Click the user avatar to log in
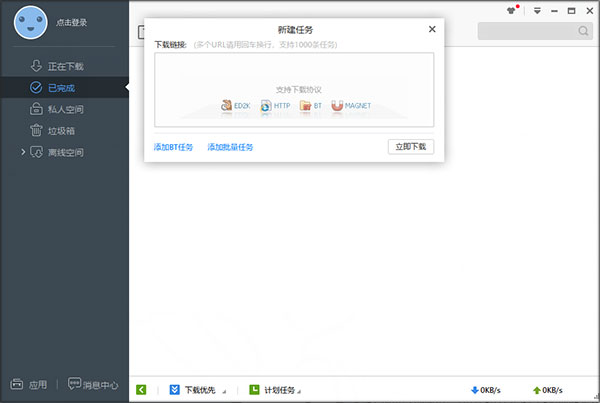600x403 pixels. [31, 23]
